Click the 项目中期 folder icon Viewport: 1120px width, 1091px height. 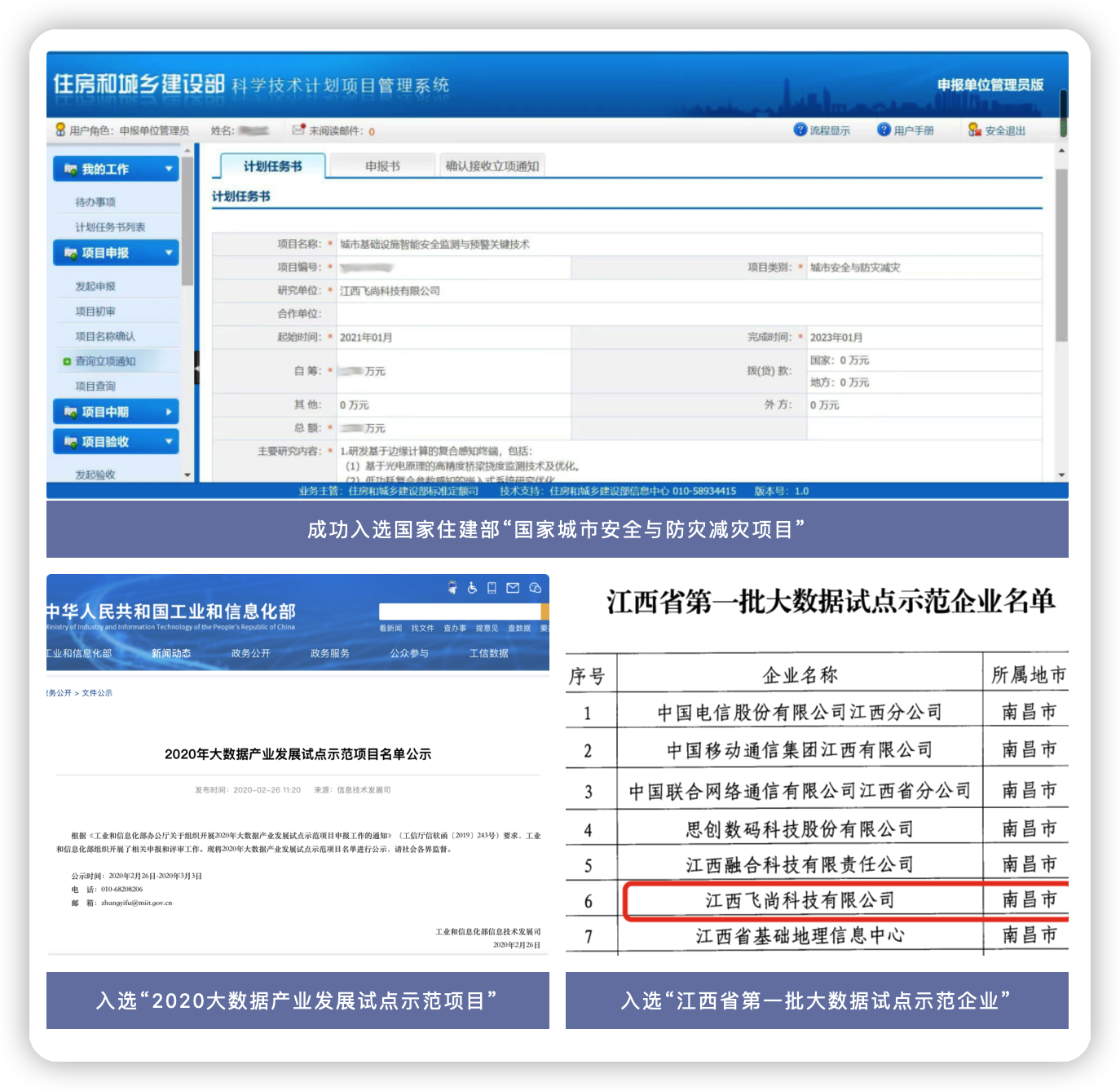coord(71,412)
